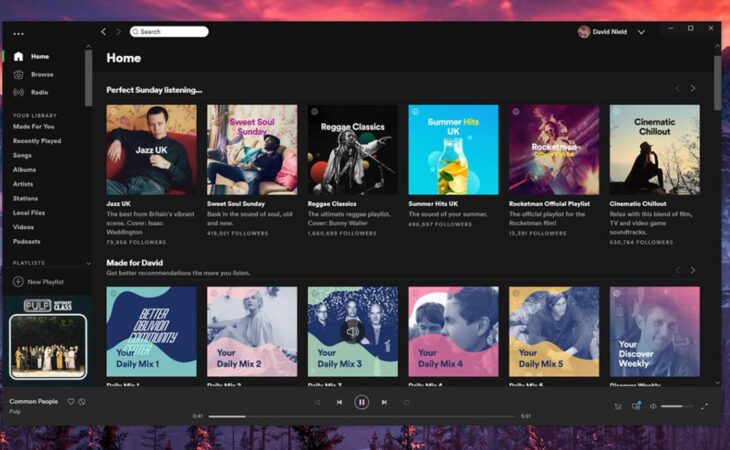The image size is (730, 450).
Task: Pause the current song
Action: point(361,402)
